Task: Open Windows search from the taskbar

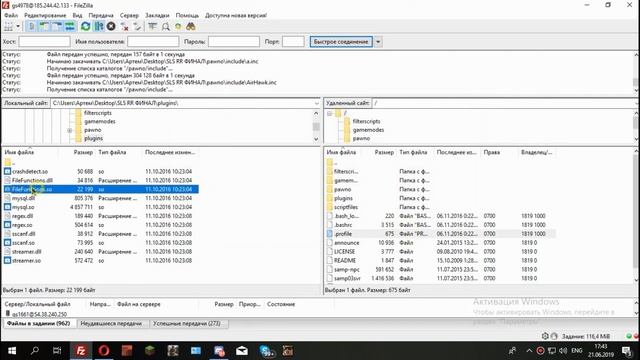Action: (35, 351)
